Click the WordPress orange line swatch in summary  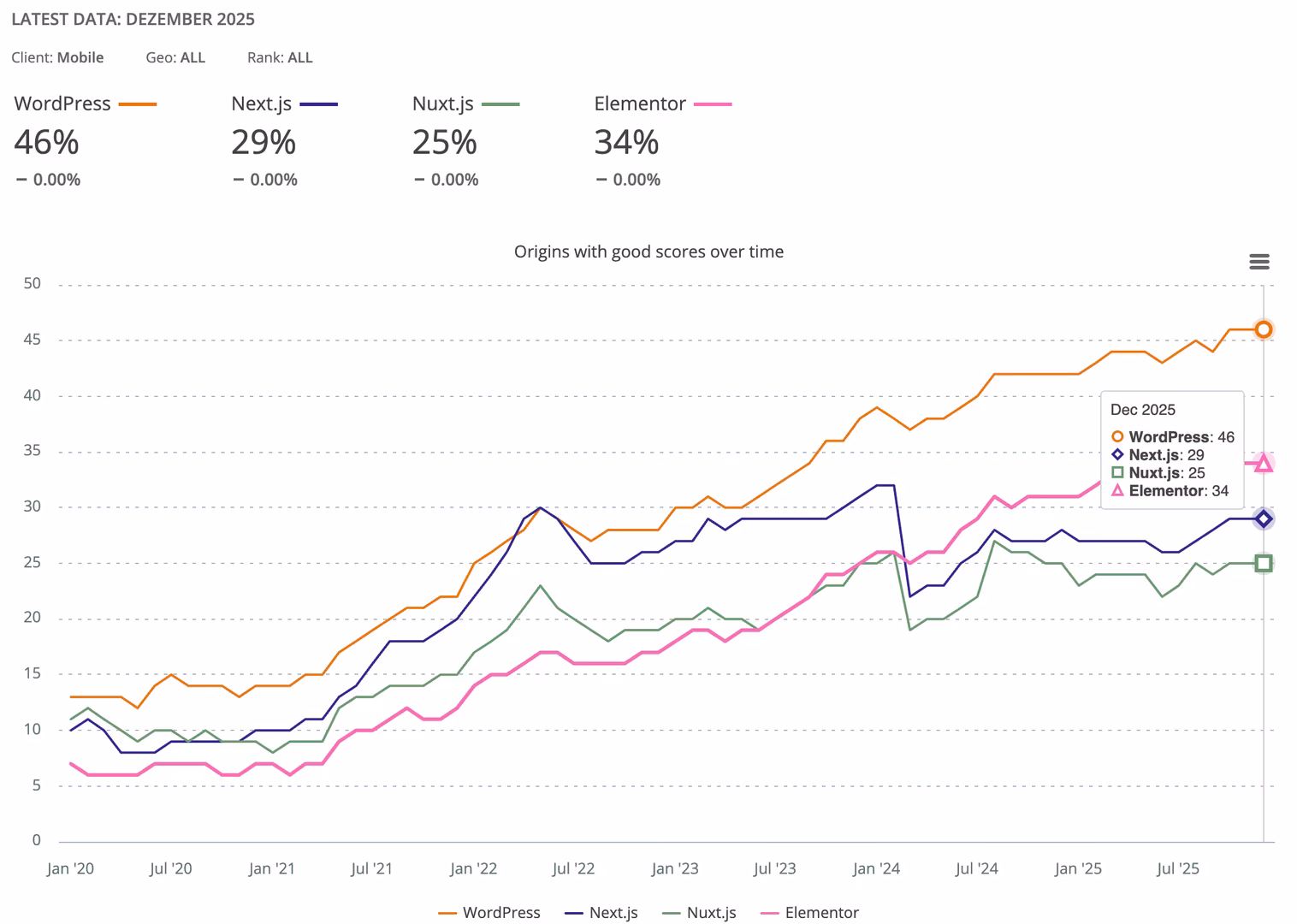coord(138,104)
